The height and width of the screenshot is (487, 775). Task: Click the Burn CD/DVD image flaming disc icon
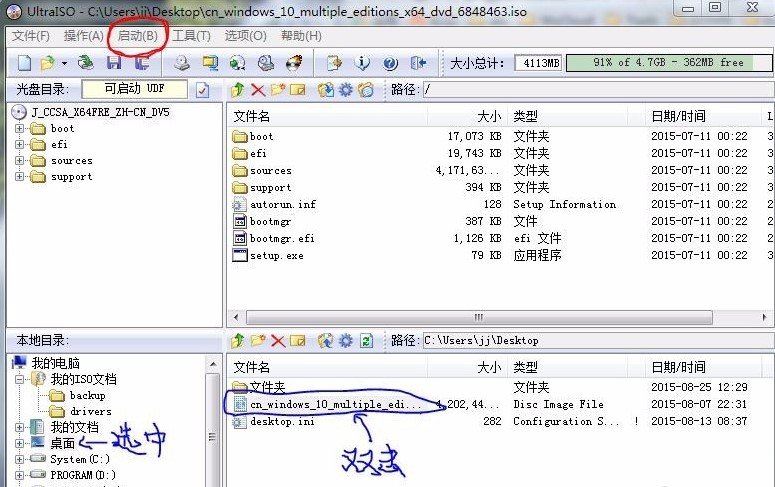tap(294, 63)
